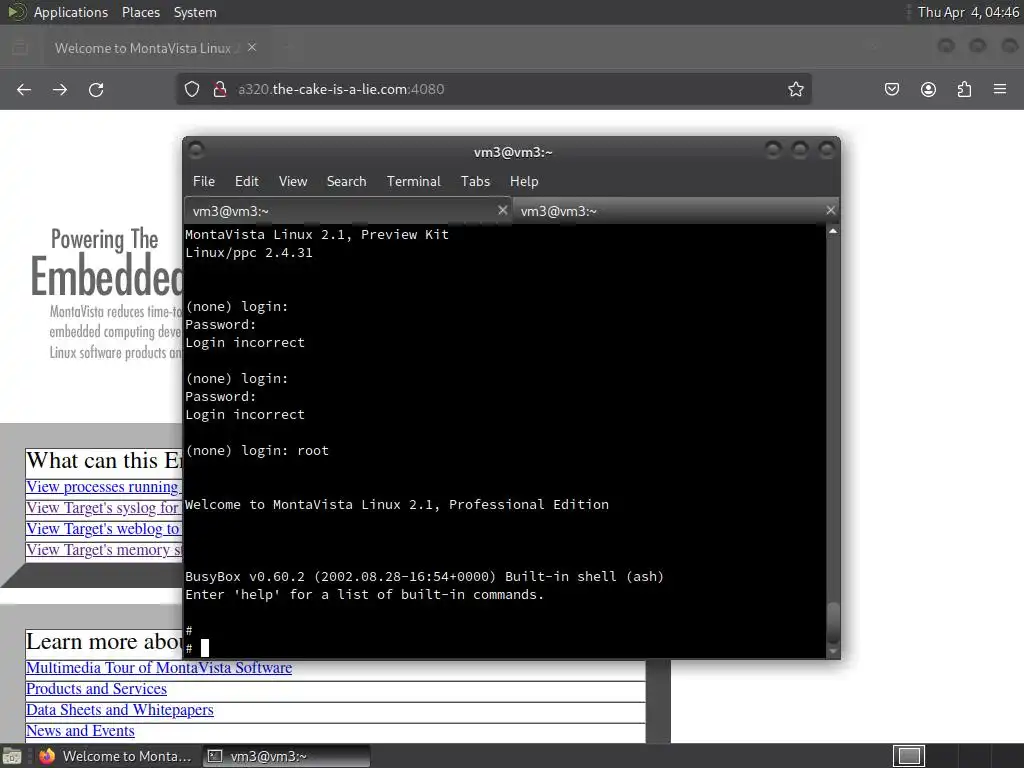
Task: Close the second vm3@vm3:~ terminal tab
Action: pyautogui.click(x=830, y=210)
